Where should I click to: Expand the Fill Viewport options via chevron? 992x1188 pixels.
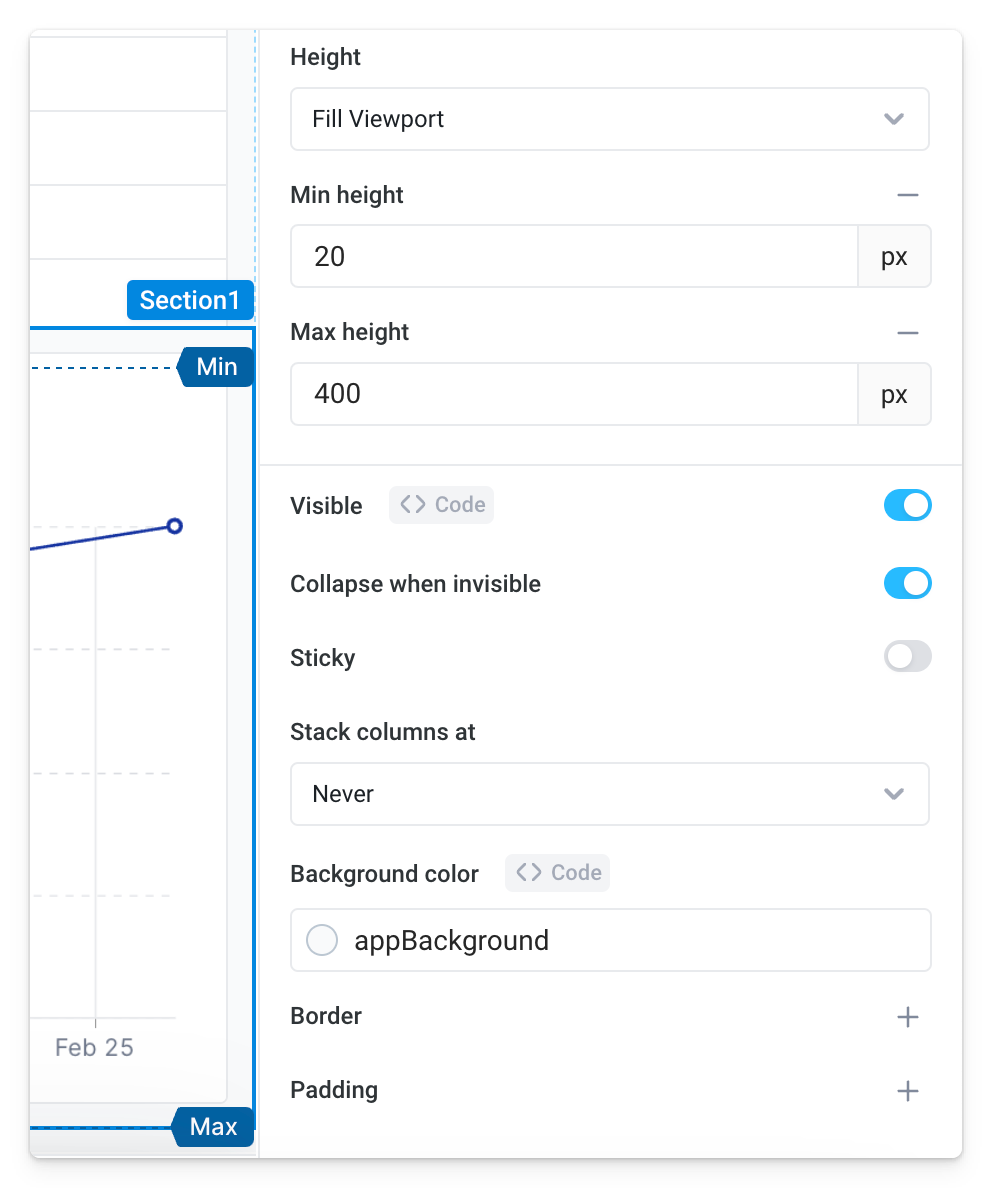pos(893,118)
